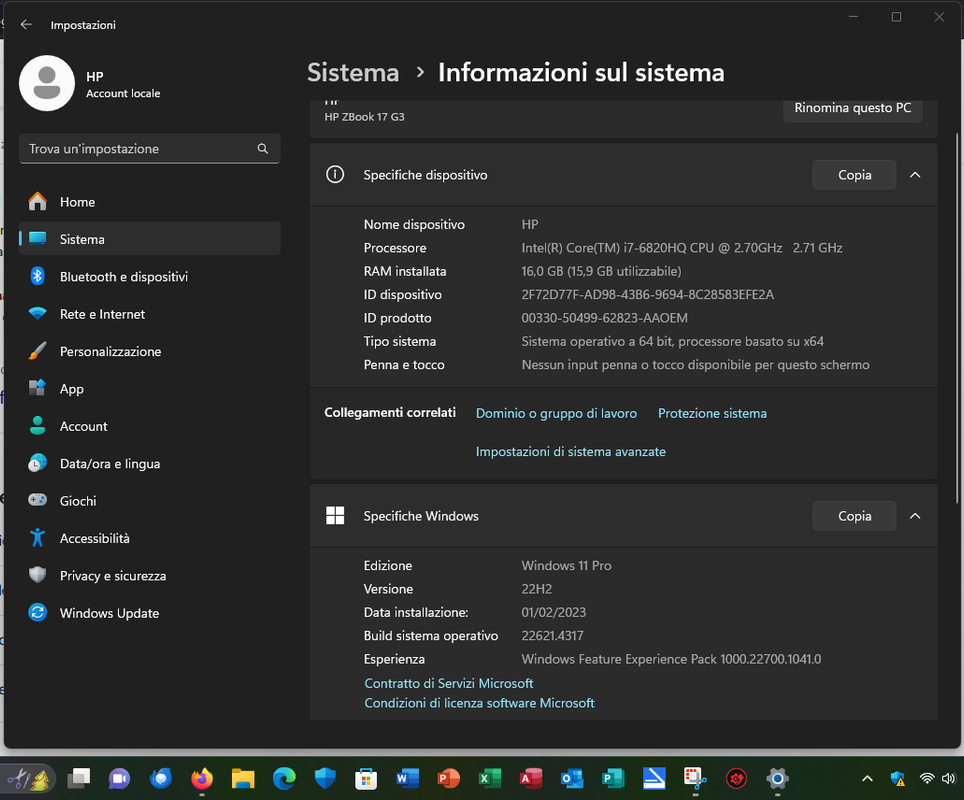This screenshot has width=964, height=800.
Task: Launch PowerPoint from the taskbar
Action: (448, 778)
